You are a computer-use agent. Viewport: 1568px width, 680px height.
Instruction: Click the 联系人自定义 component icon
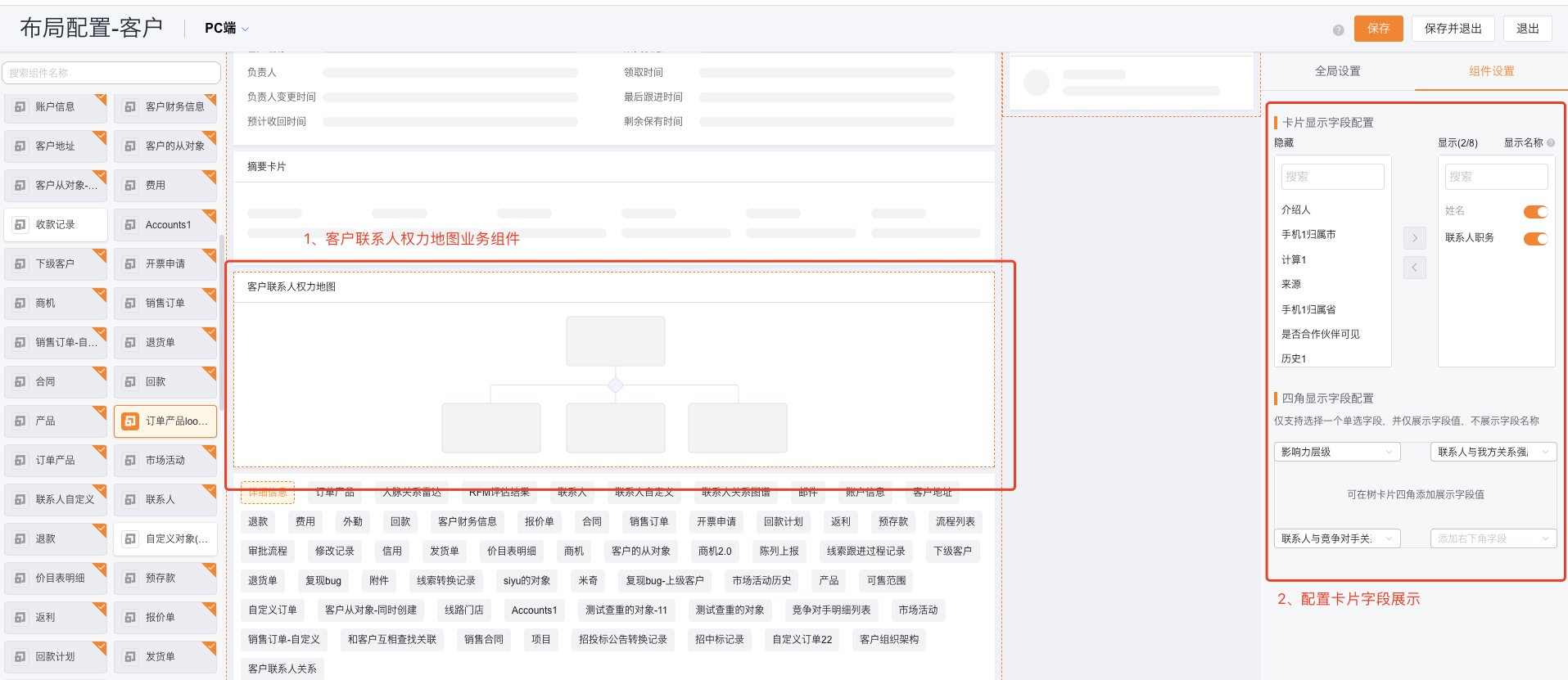coord(20,500)
